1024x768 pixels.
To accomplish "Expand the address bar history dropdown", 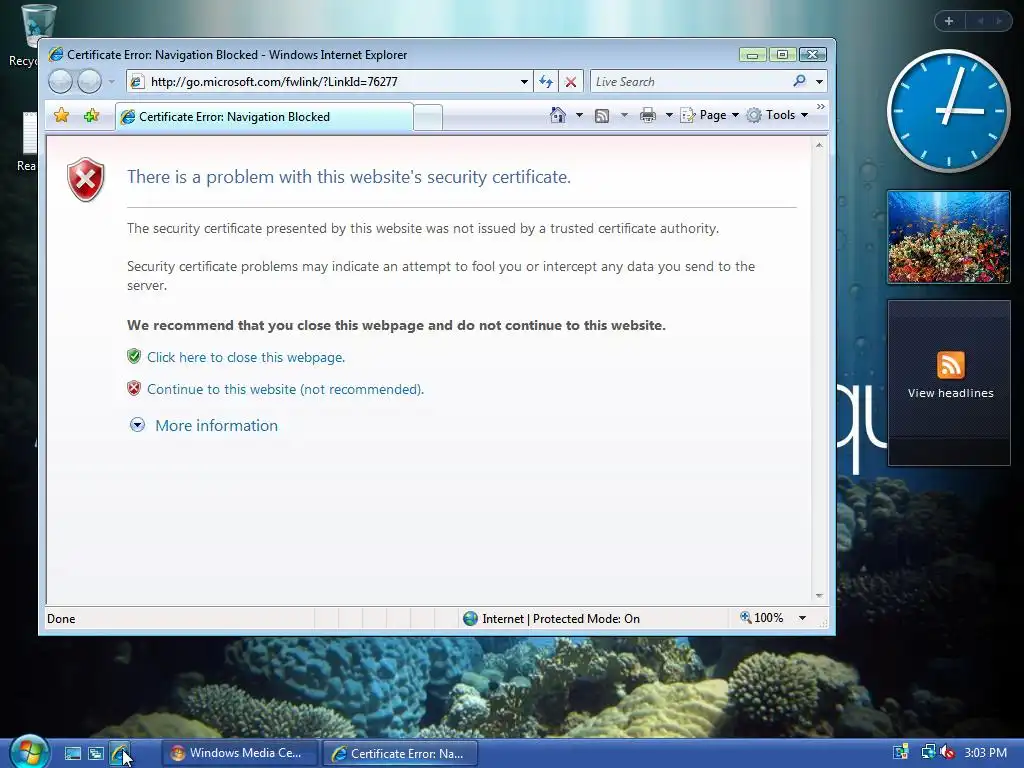I will 524,82.
